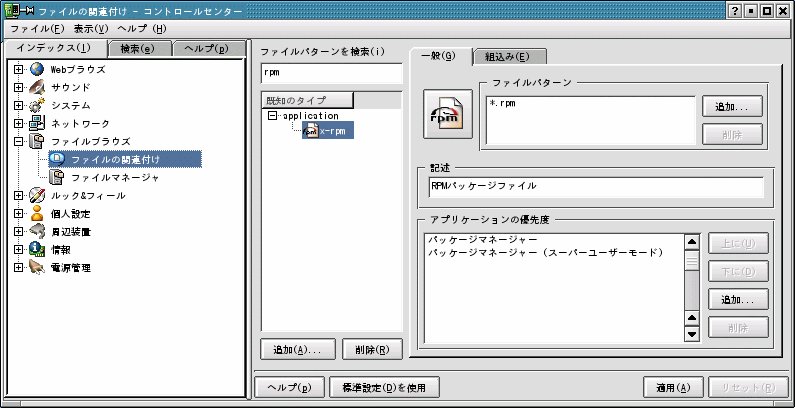The image size is (795, 408).
Task: Expand the 個人設定 tree node
Action: (19, 214)
